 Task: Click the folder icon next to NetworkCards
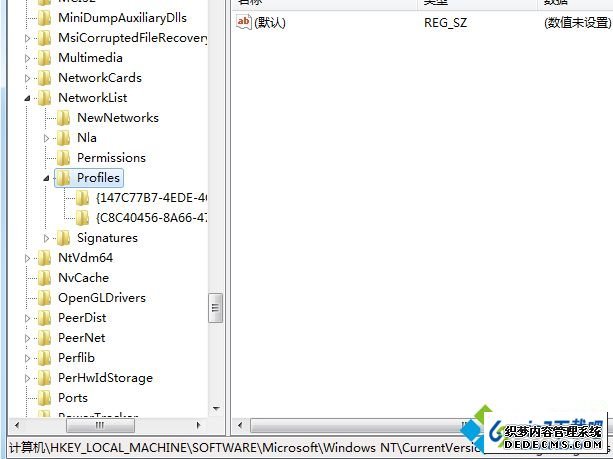[x=44, y=78]
